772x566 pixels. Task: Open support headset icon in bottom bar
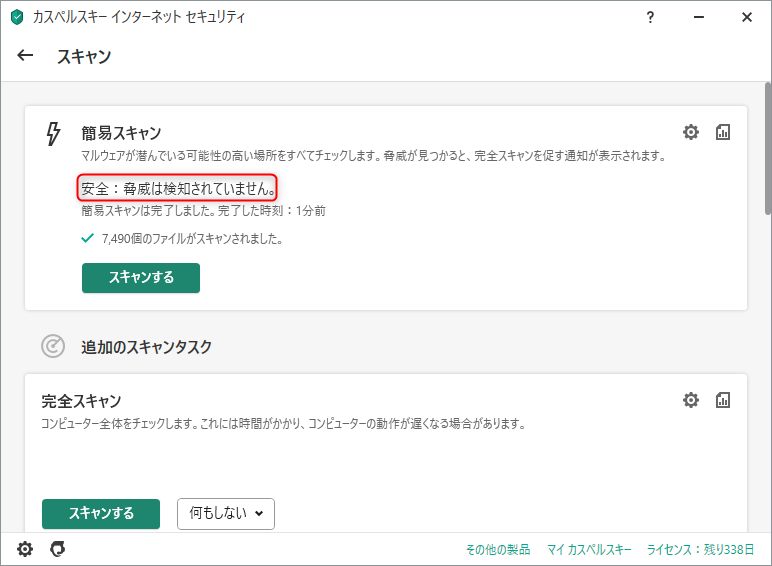click(x=58, y=549)
